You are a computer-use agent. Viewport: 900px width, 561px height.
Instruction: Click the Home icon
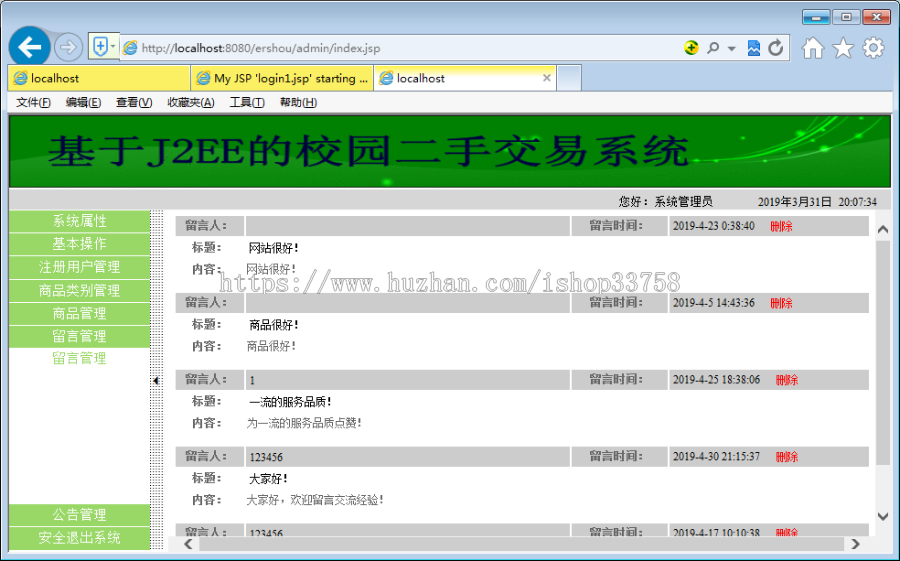click(x=813, y=48)
